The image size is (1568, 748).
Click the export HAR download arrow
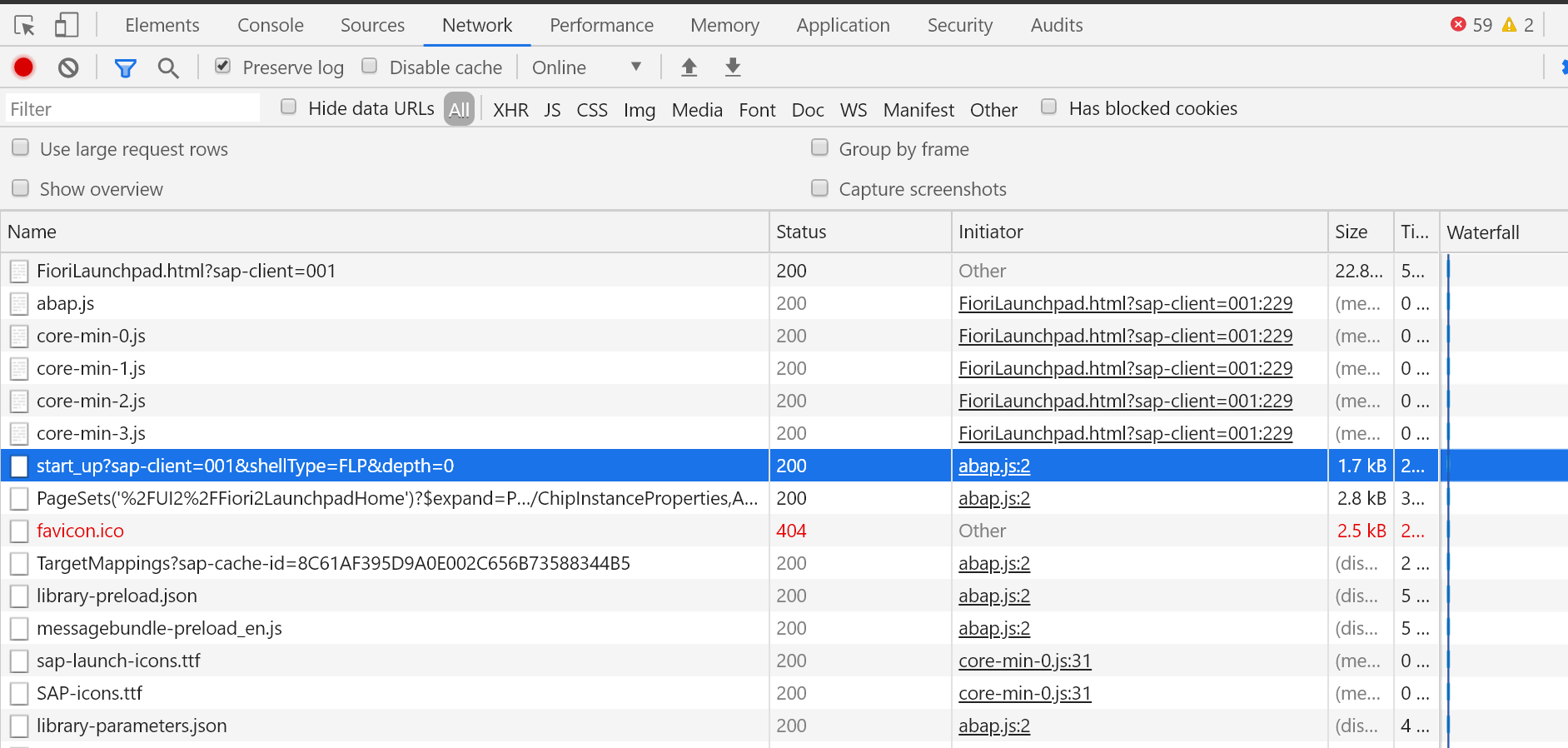coord(733,67)
